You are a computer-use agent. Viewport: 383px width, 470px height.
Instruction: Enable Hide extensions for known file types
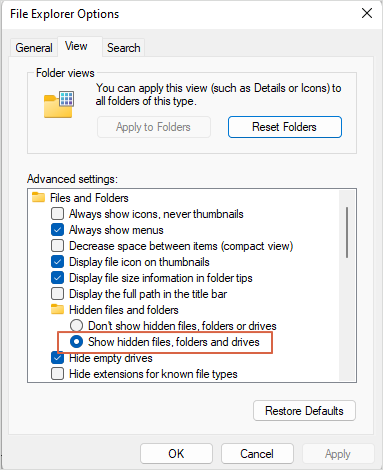pyautogui.click(x=57, y=374)
